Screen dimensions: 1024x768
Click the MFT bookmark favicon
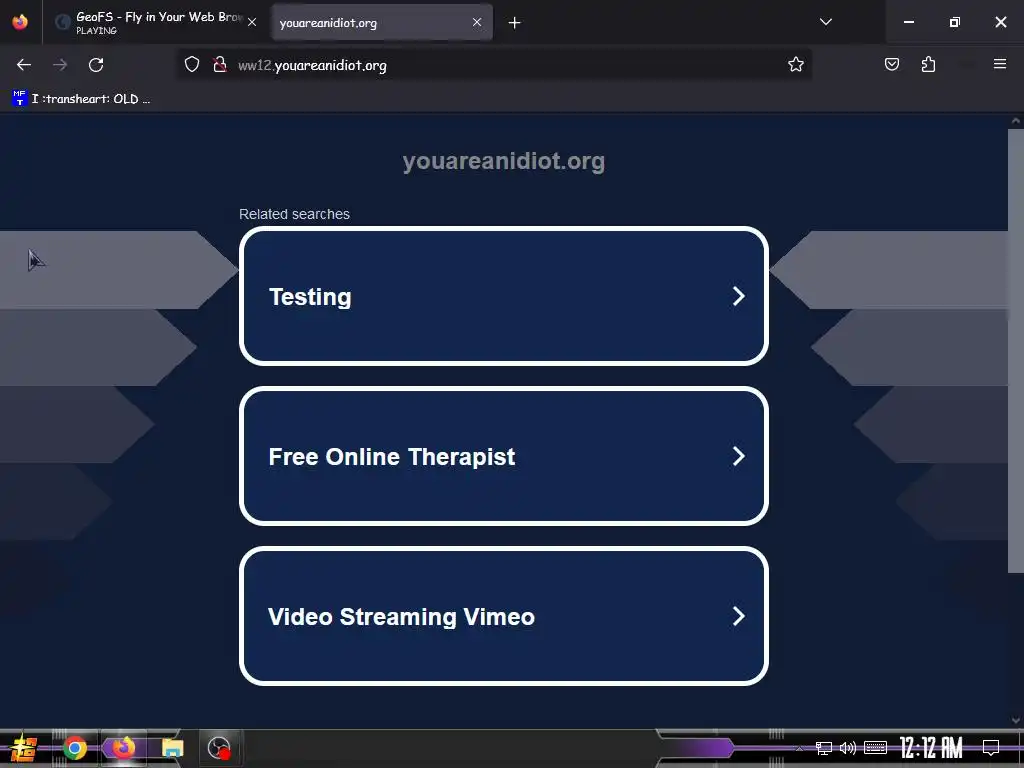(x=20, y=99)
